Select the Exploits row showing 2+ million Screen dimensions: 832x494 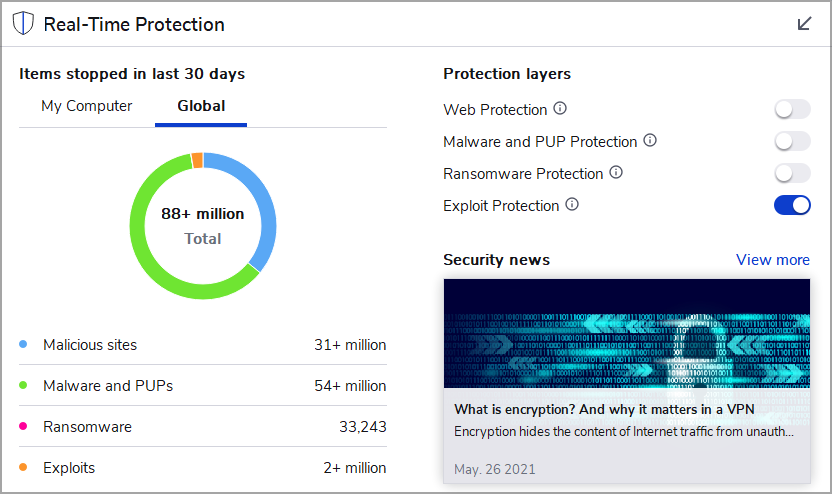click(203, 467)
